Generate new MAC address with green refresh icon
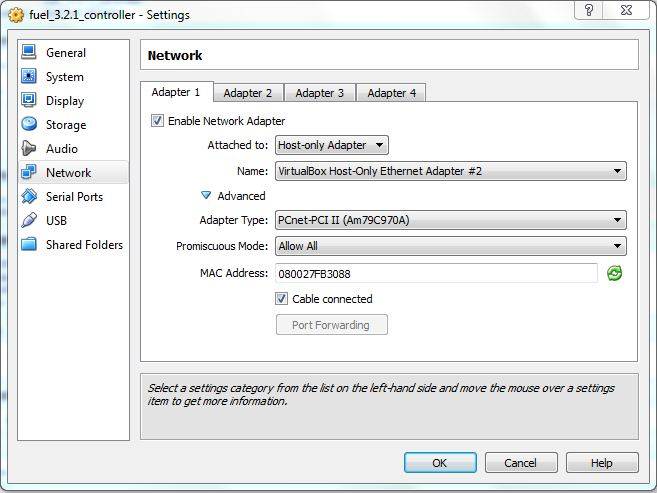 point(614,274)
